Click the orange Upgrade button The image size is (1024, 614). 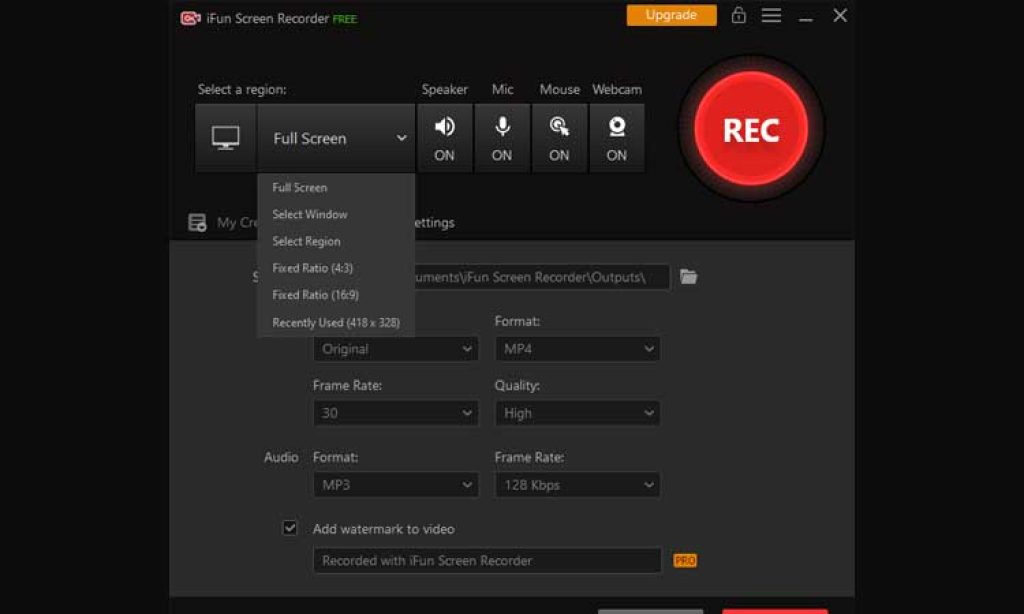point(671,16)
